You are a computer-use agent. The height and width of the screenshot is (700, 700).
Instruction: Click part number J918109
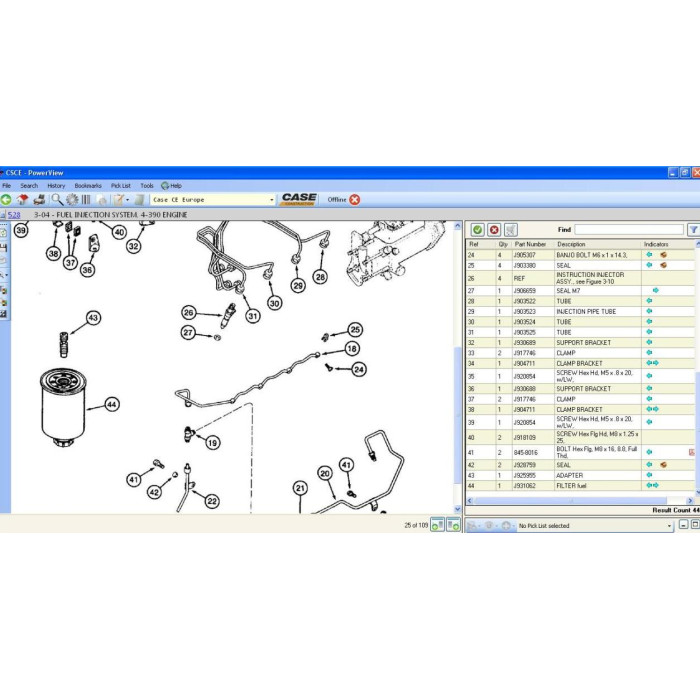524,438
